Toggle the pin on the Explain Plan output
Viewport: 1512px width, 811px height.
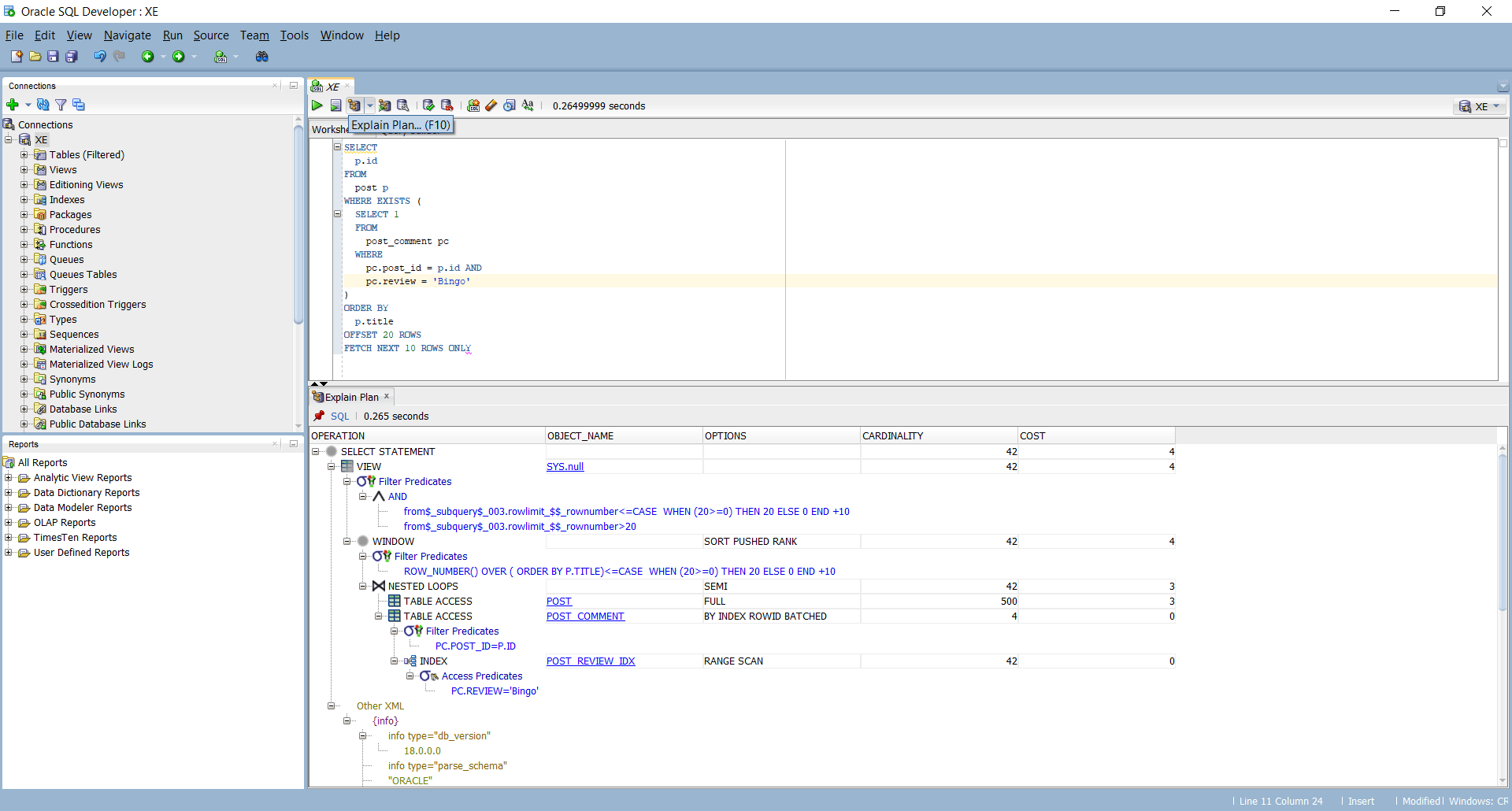tap(320, 416)
